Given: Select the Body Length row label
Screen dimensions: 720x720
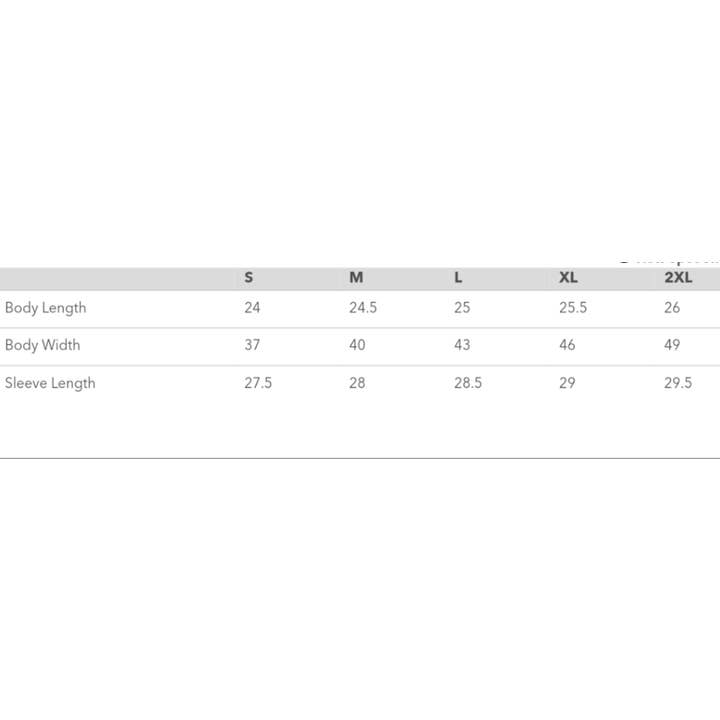Looking at the screenshot, I should coord(46,308).
